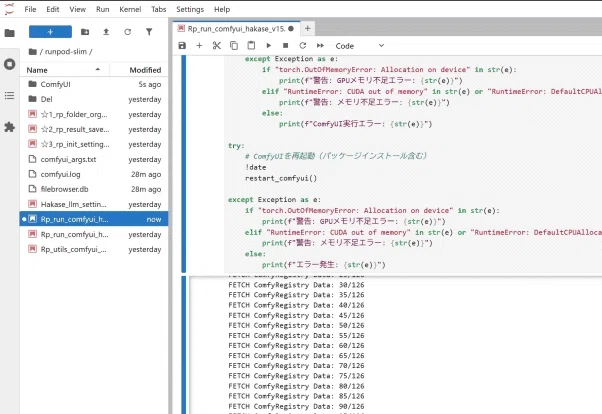Select the comfyui.log file
Viewport: 602px width, 414px height.
(94, 174)
